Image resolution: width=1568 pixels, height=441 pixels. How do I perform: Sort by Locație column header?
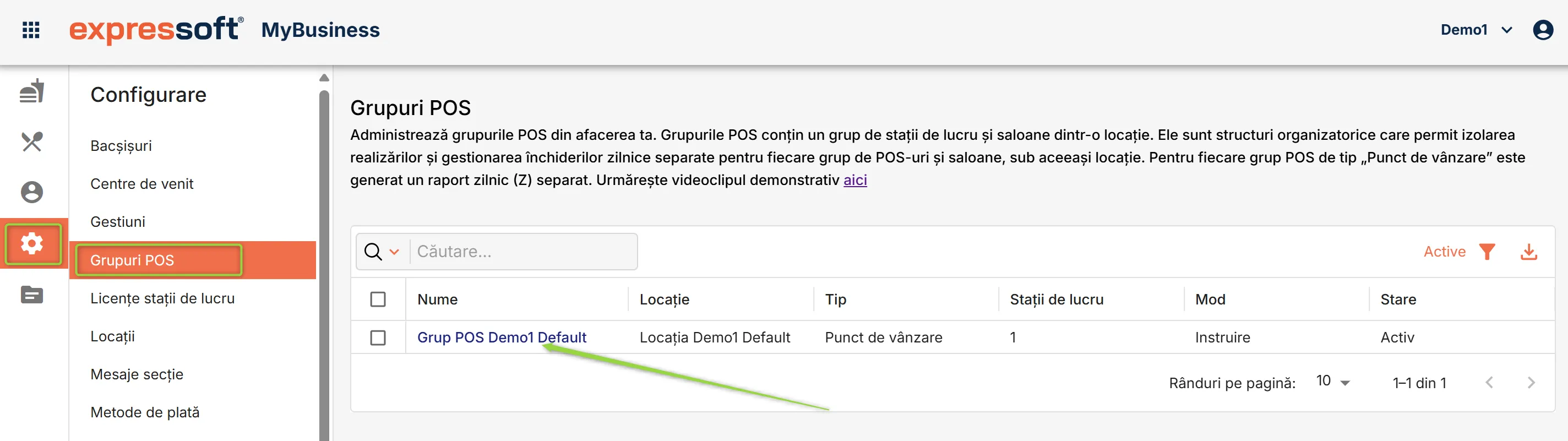[x=664, y=299]
